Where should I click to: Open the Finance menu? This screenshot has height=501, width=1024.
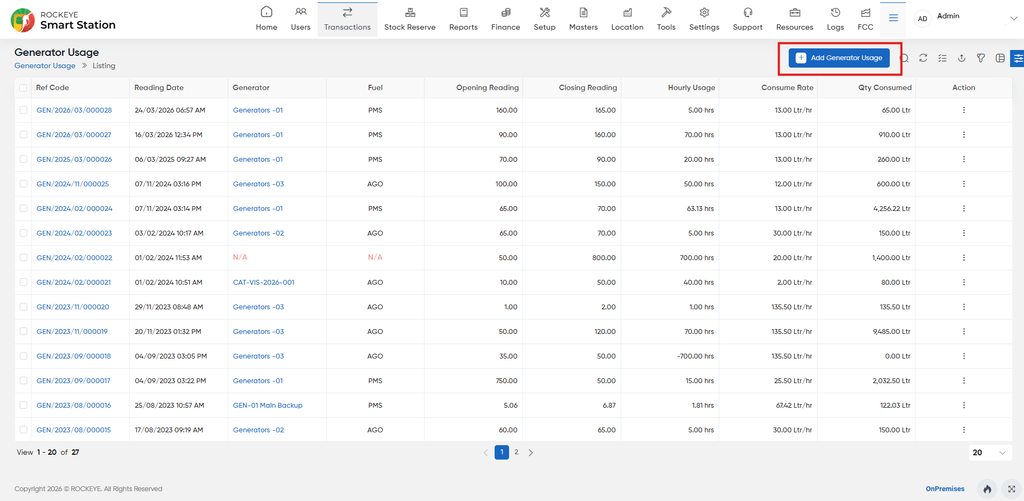[x=505, y=18]
